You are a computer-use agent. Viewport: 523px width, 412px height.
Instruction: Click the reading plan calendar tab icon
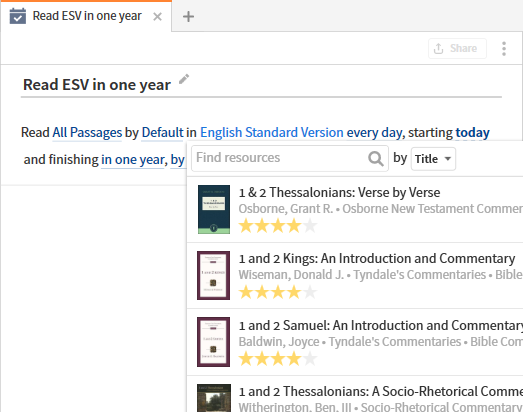tap(18, 16)
